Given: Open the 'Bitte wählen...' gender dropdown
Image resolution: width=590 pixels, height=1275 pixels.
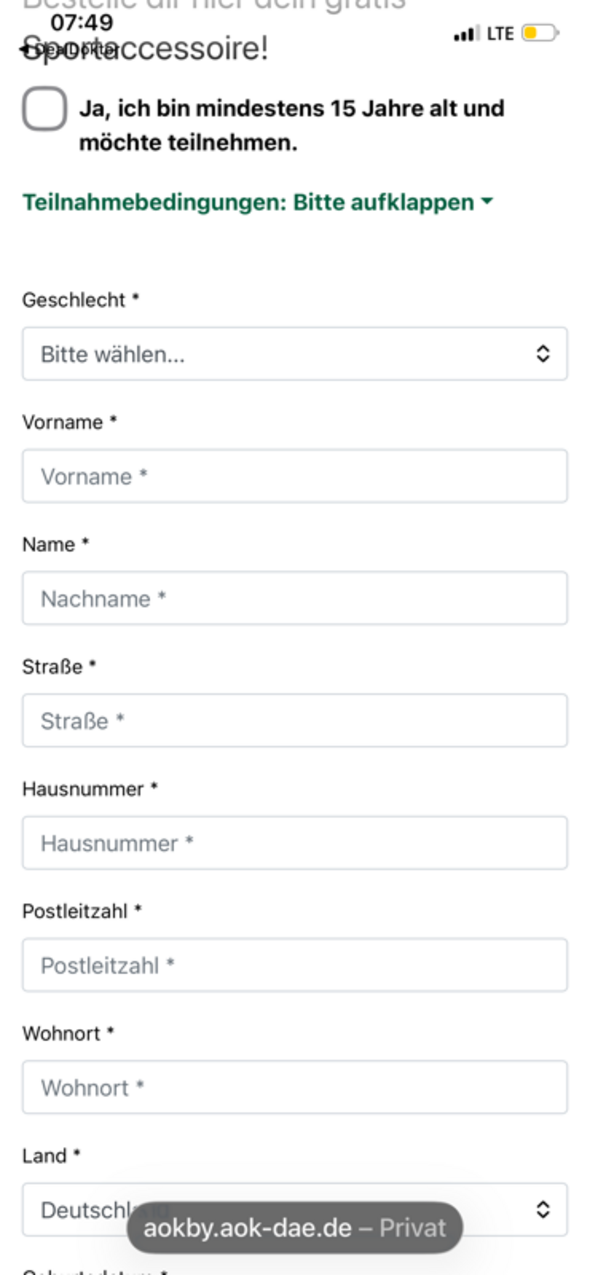Looking at the screenshot, I should pos(295,353).
